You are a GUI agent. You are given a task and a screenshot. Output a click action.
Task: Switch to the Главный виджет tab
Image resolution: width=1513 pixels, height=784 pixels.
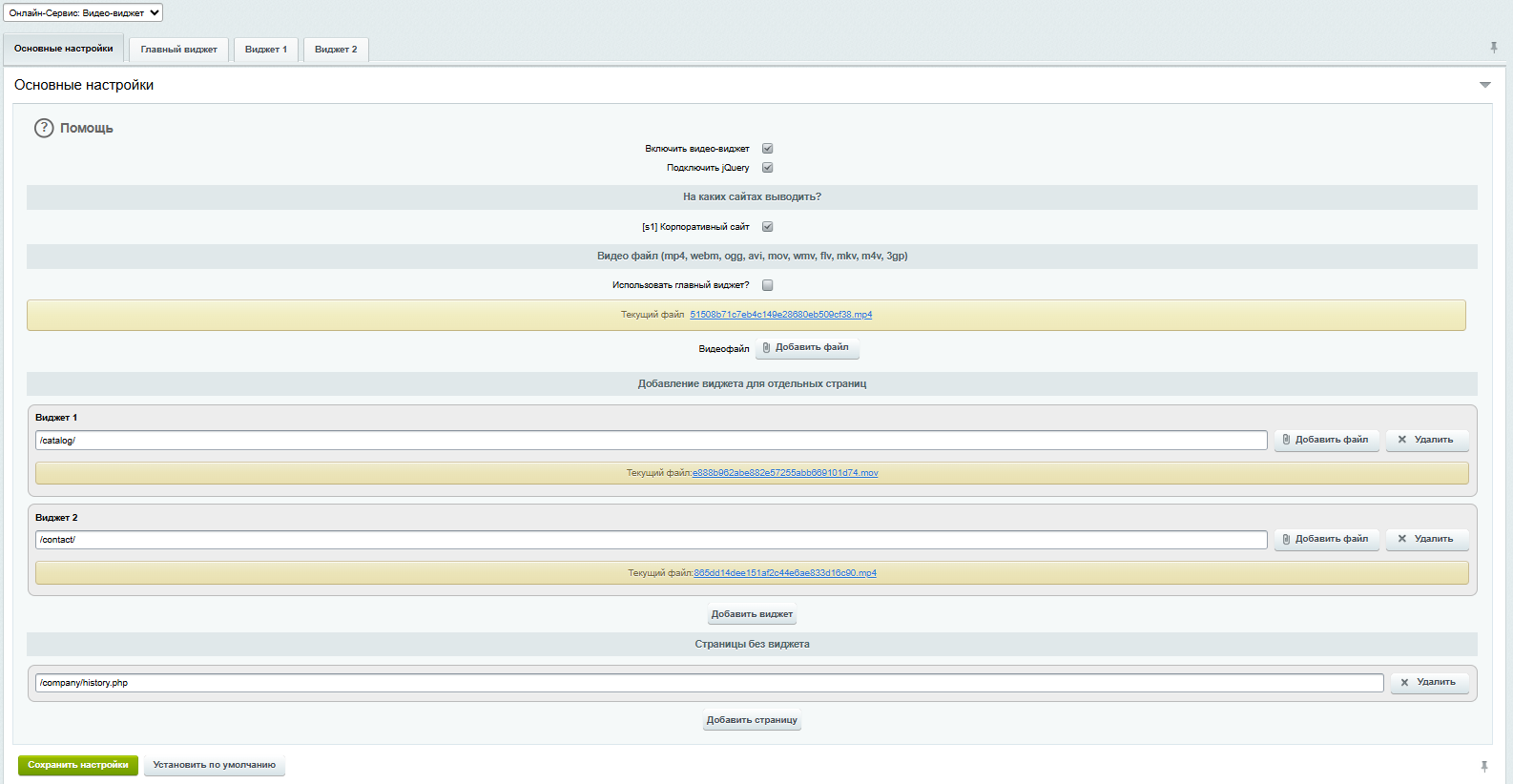point(178,50)
